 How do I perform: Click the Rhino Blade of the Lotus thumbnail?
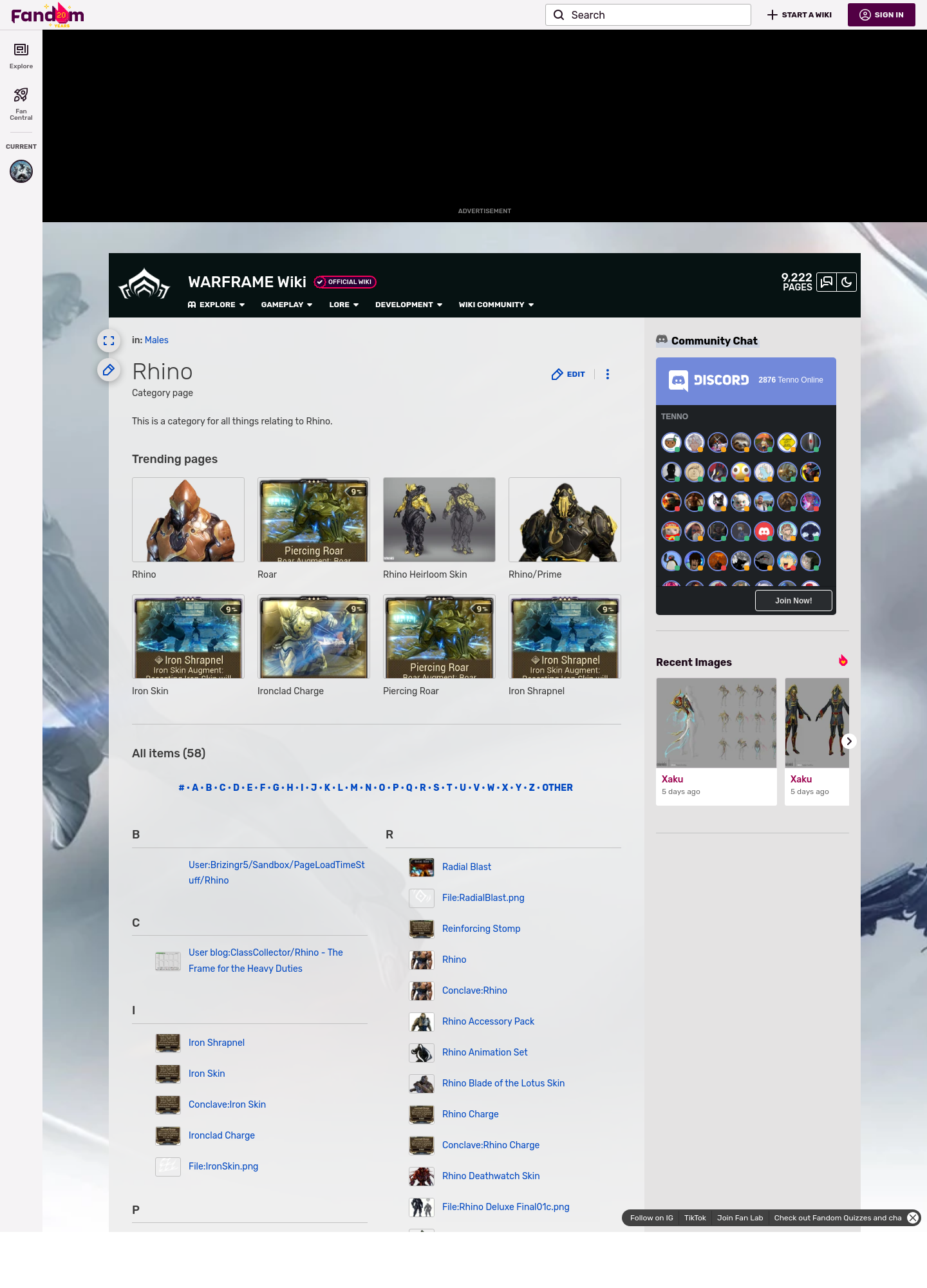422,1083
